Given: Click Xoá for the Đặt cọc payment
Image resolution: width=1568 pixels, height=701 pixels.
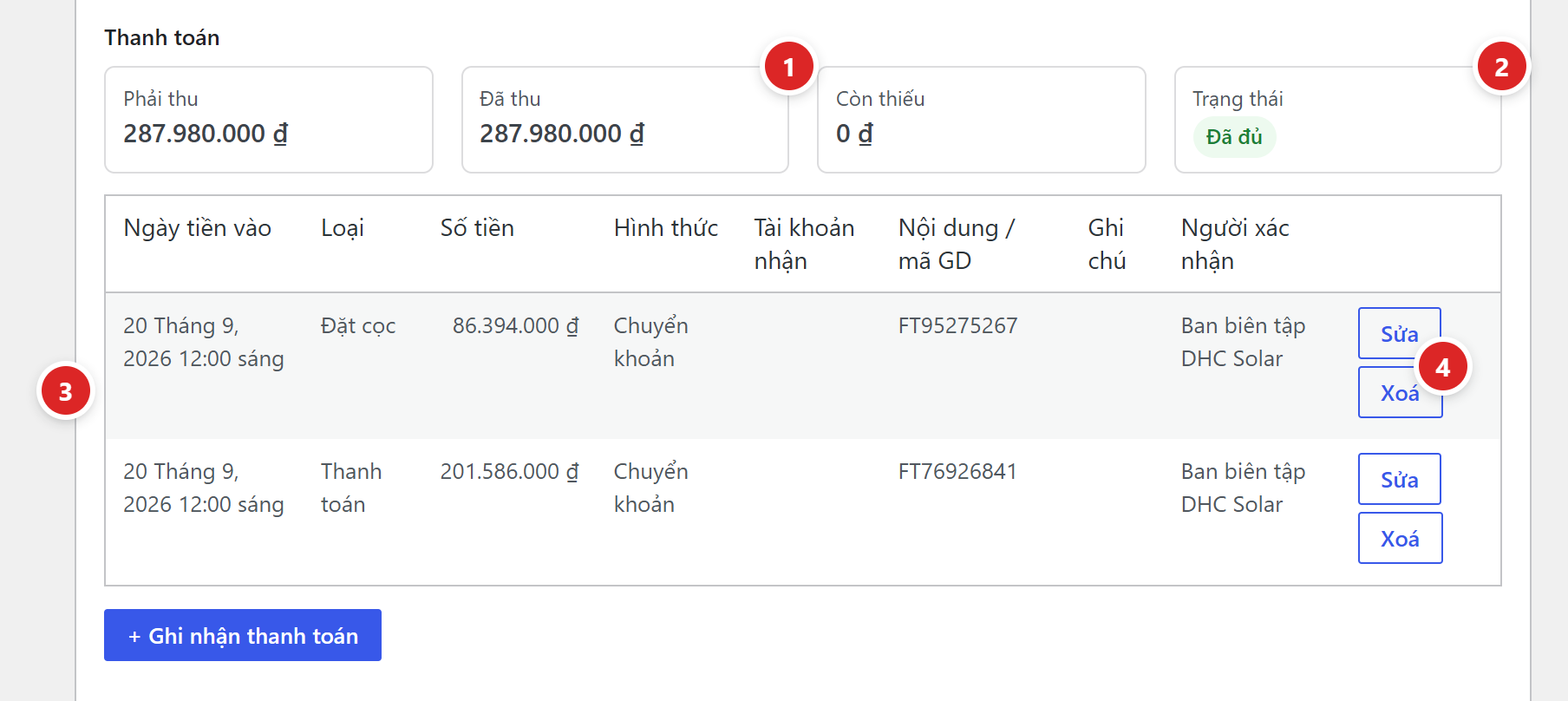Looking at the screenshot, I should point(1400,392).
